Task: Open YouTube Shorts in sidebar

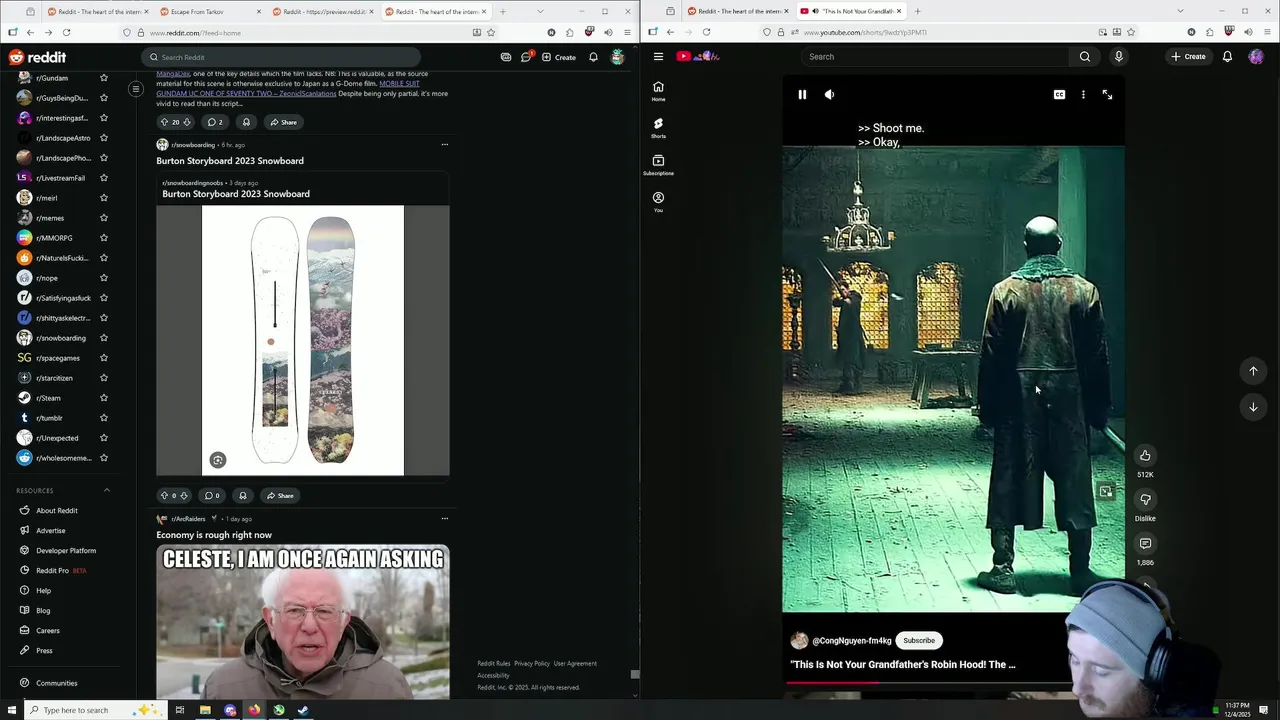Action: 658,128
